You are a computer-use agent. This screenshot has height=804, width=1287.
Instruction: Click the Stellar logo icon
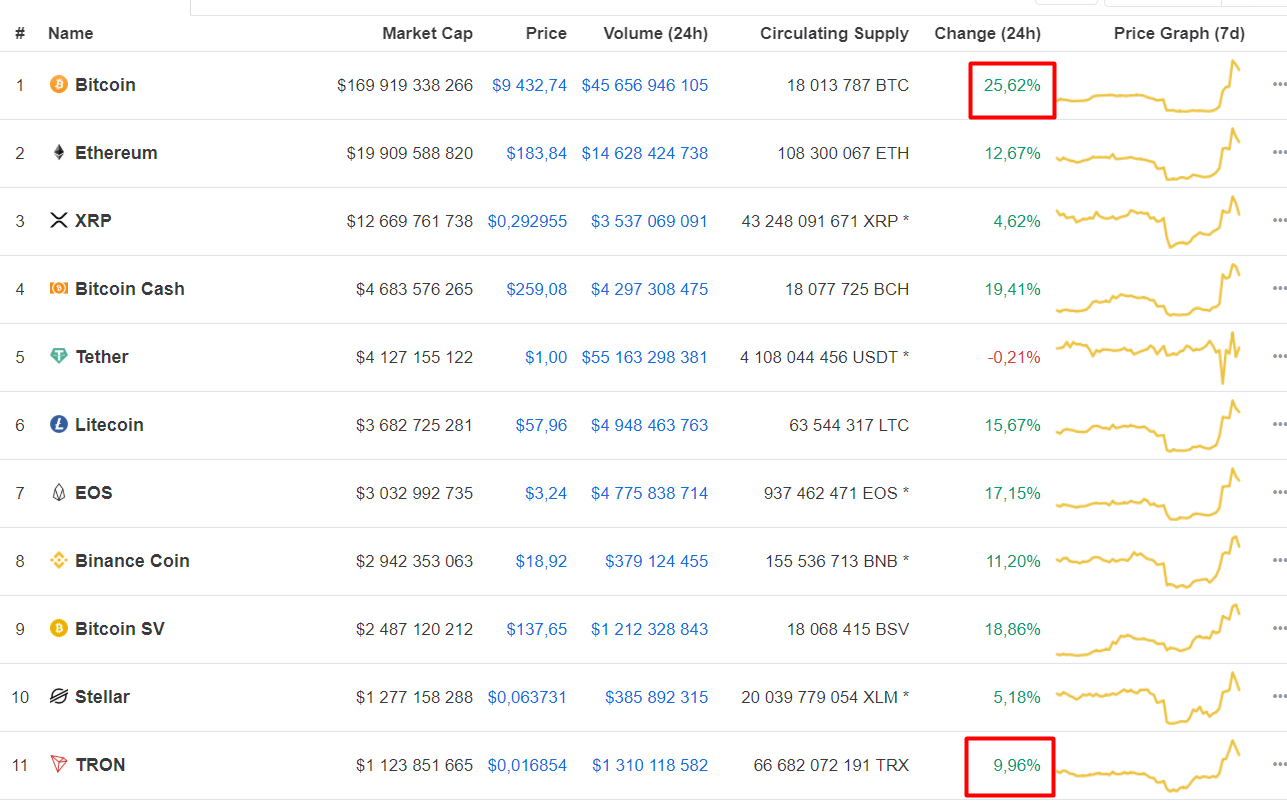pyautogui.click(x=59, y=697)
